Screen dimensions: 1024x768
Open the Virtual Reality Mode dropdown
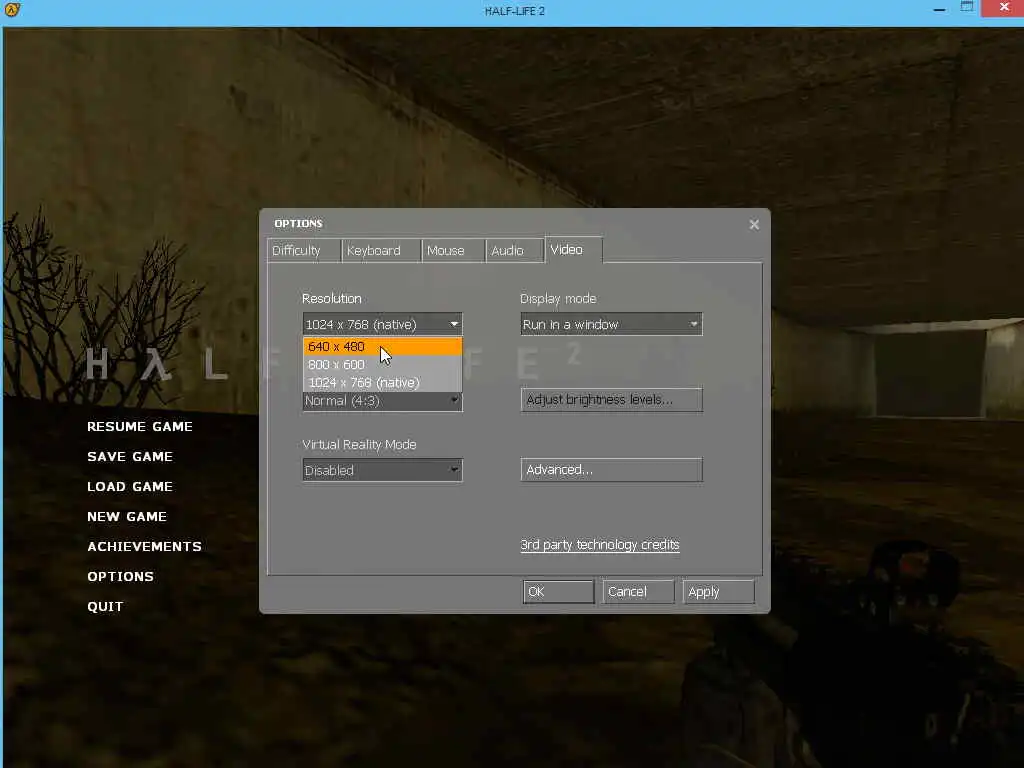pos(382,470)
